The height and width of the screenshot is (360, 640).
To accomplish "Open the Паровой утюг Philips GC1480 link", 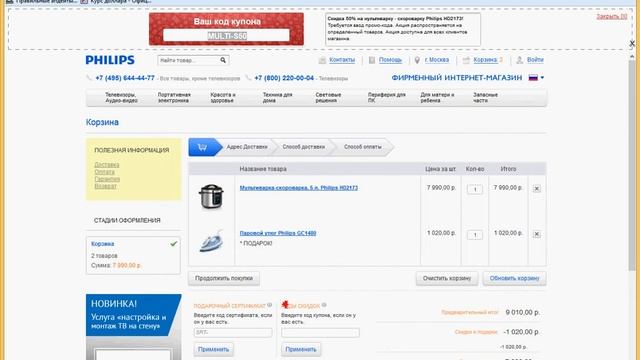I will (x=278, y=233).
